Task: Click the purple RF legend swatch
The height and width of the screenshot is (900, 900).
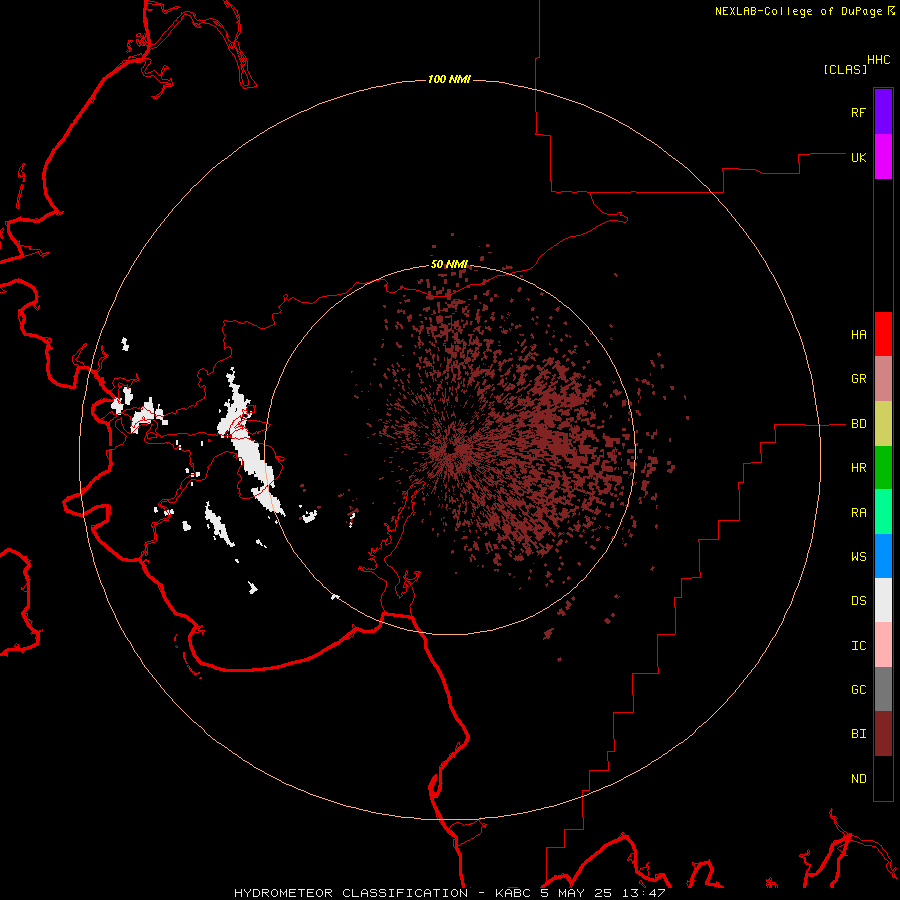Action: [883, 112]
